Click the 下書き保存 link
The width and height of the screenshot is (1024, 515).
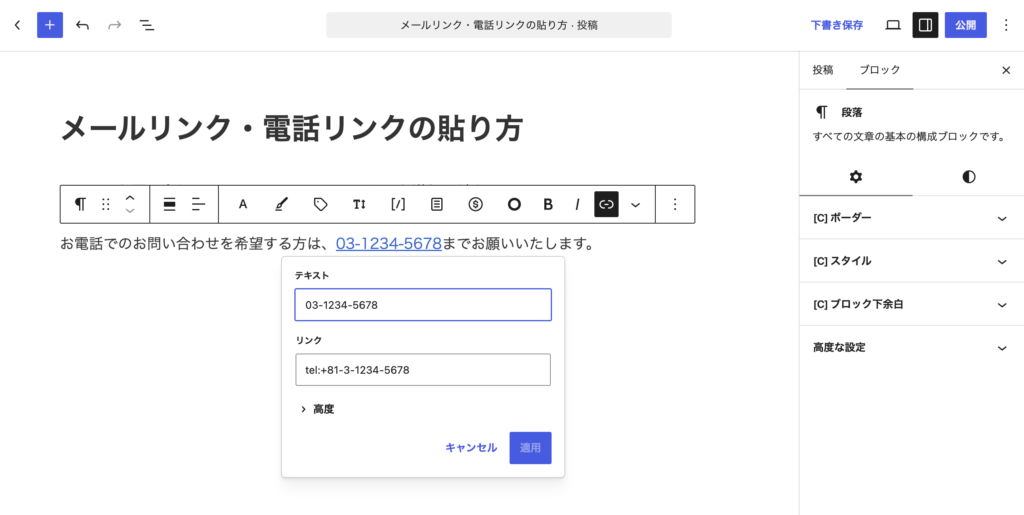pyautogui.click(x=837, y=25)
